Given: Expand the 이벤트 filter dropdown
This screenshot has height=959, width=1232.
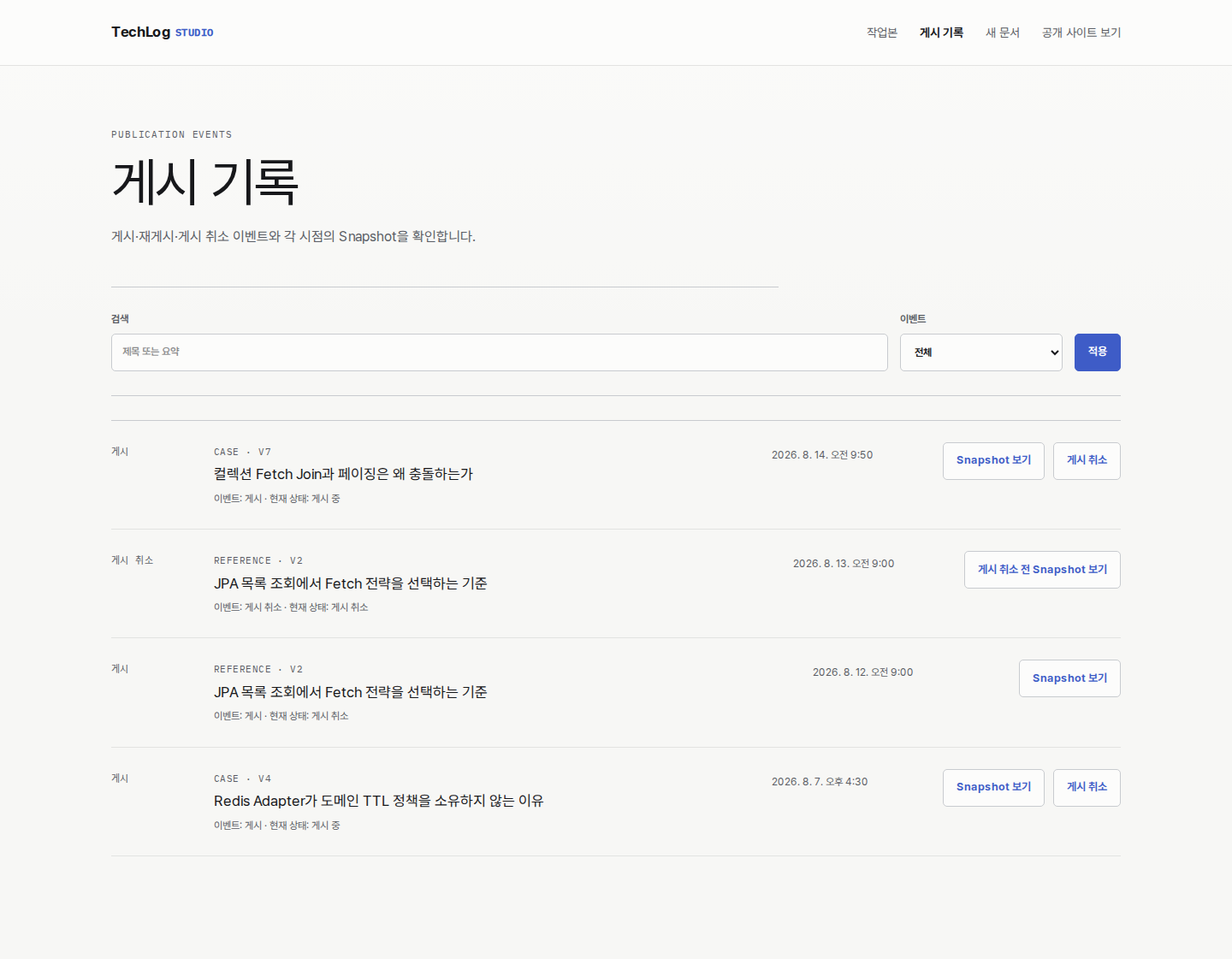Looking at the screenshot, I should click(980, 352).
